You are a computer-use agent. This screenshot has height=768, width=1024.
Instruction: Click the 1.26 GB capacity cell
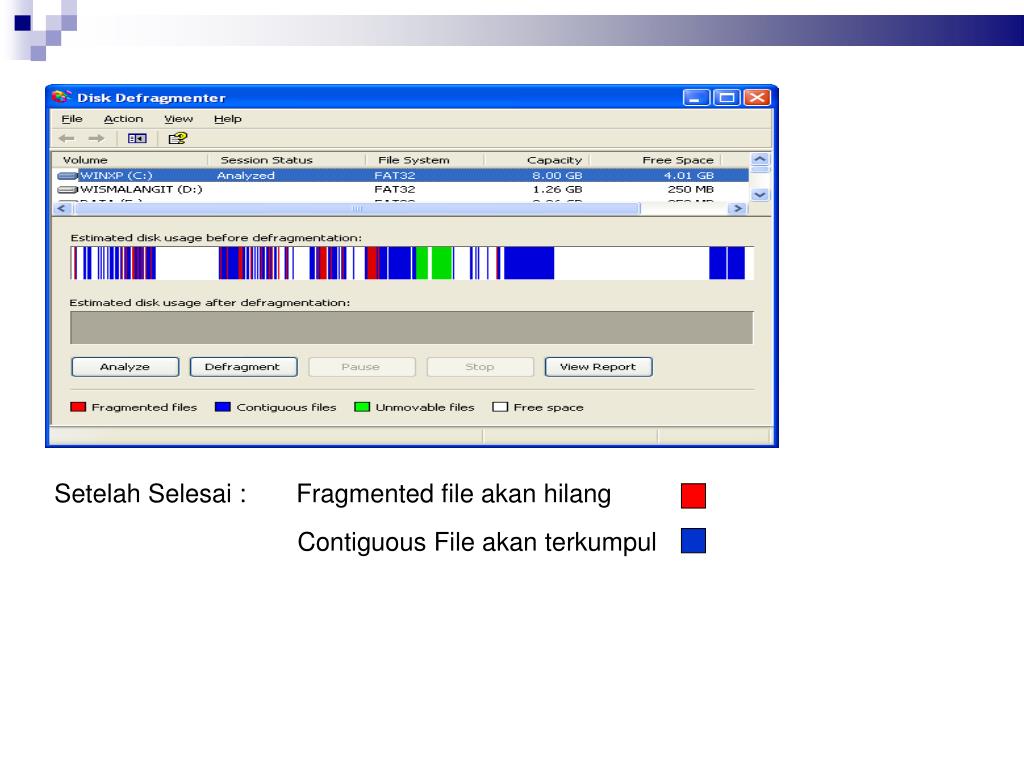[x=557, y=189]
